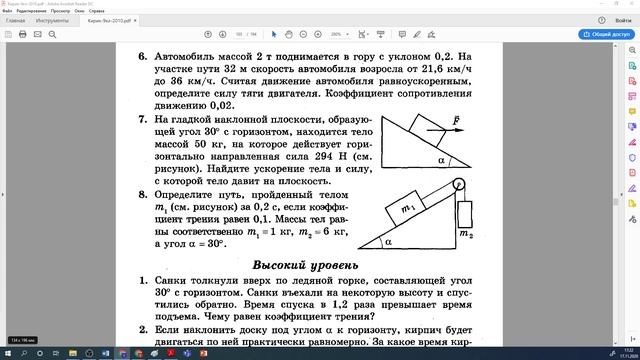Open the Редактирование menu
This screenshot has width=640, height=360.
tap(31, 11)
